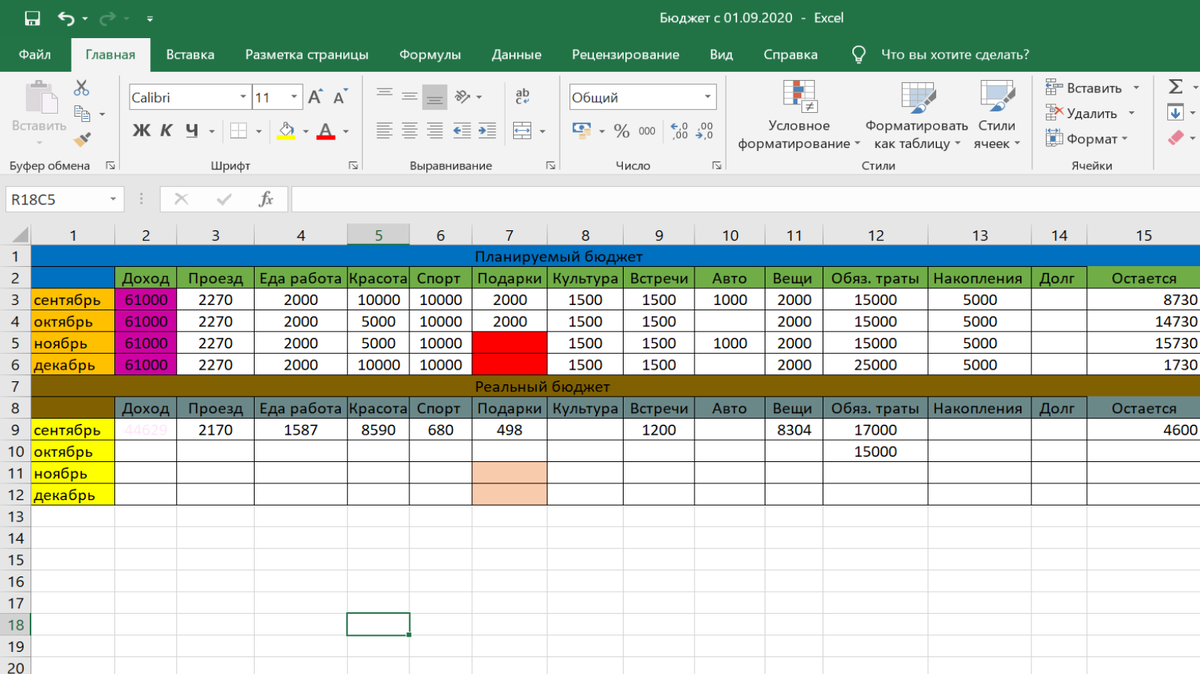Image resolution: width=1200 pixels, height=674 pixels.
Task: Click Increase Decimal icon
Action: [680, 131]
